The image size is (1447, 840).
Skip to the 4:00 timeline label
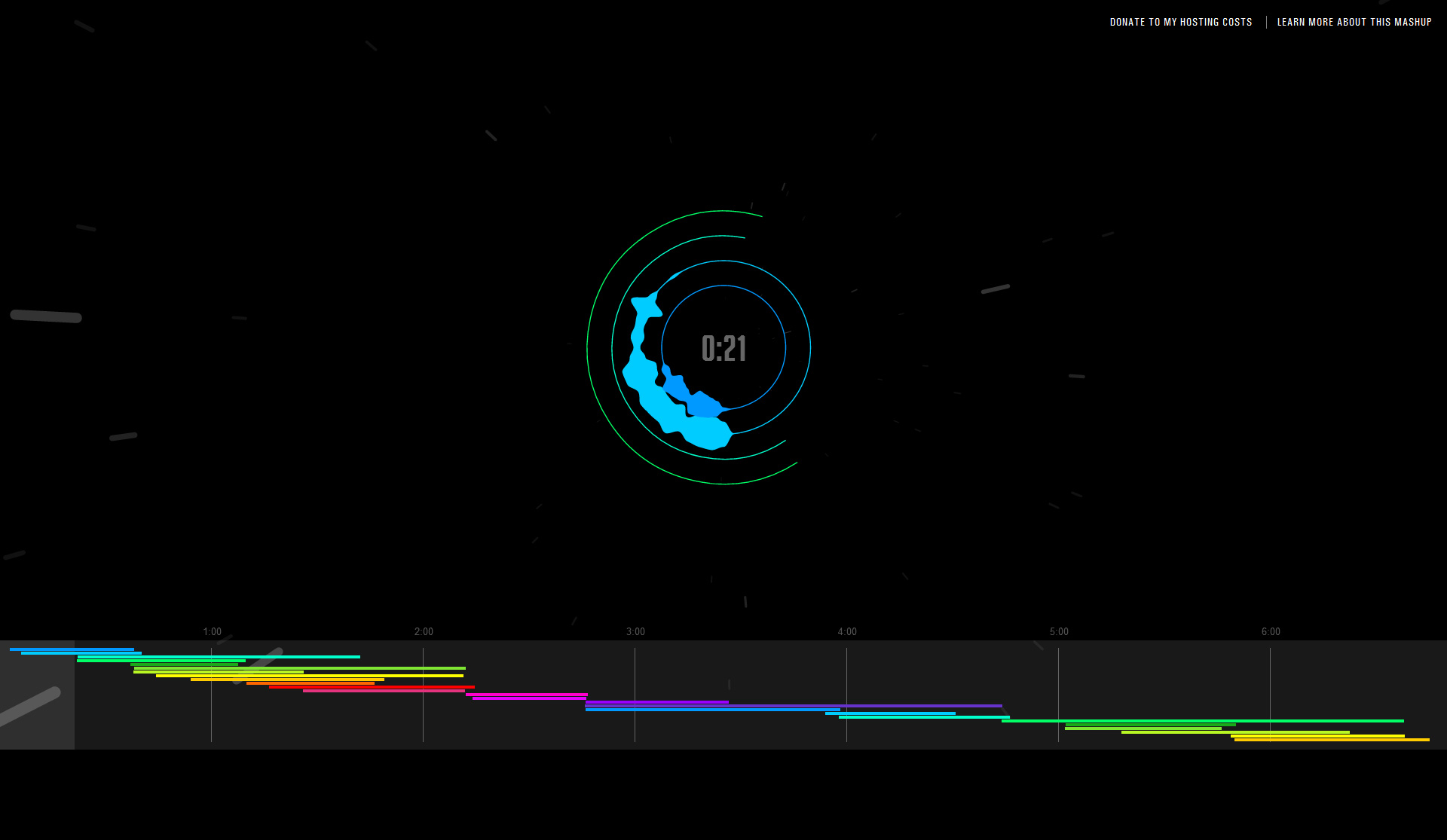point(847,631)
